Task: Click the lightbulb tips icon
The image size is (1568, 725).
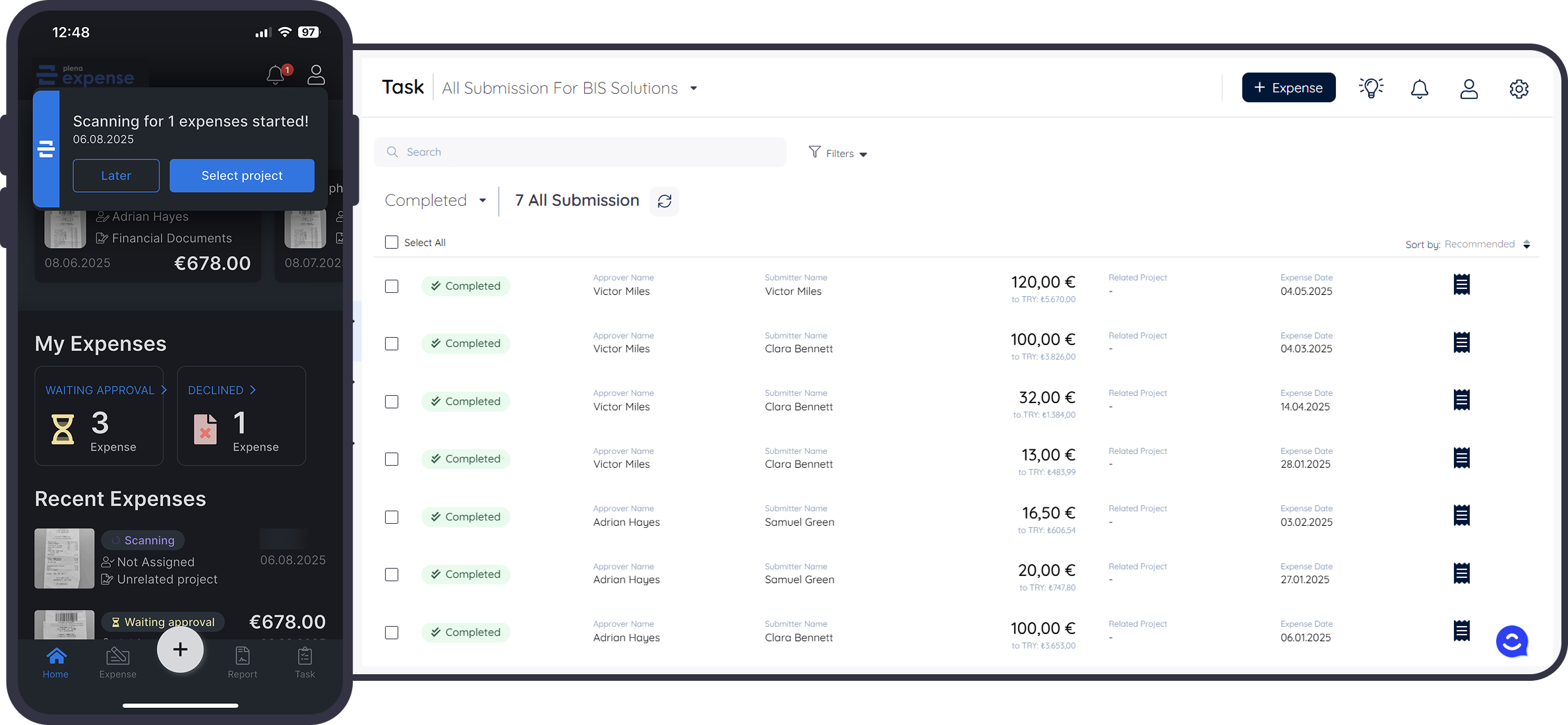Action: [1371, 88]
